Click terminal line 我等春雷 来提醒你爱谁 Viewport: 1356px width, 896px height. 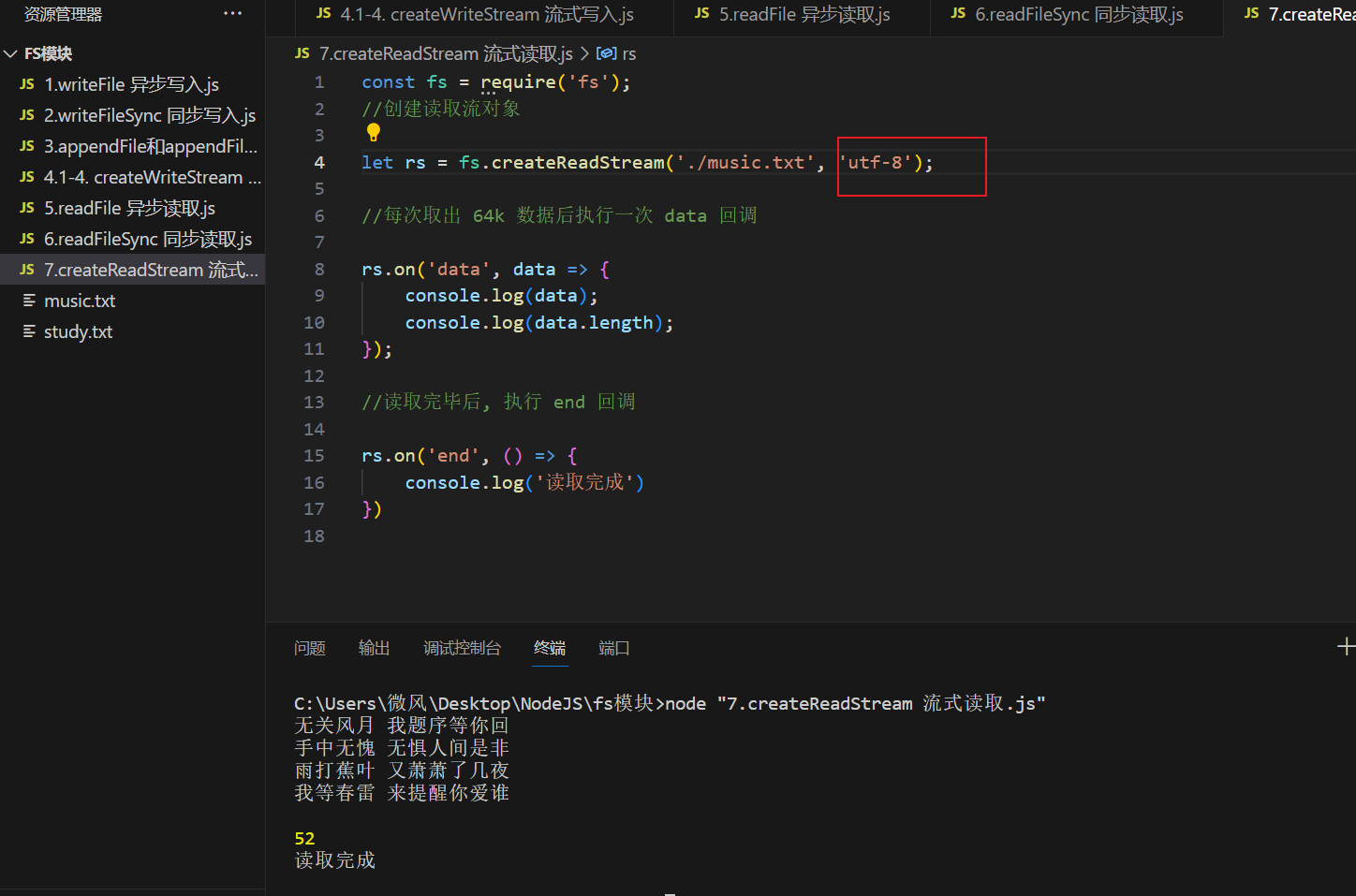(402, 793)
